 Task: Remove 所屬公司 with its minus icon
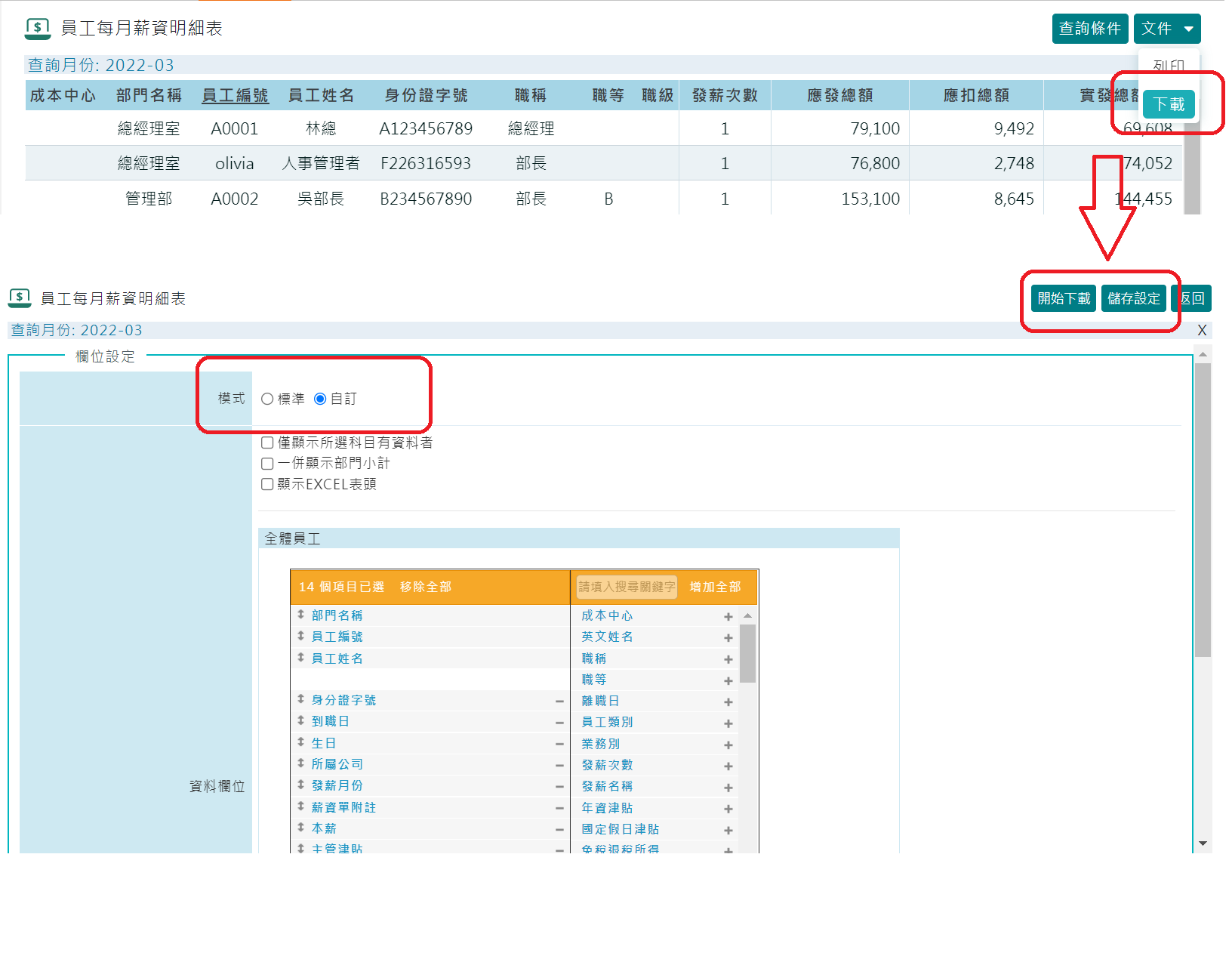(559, 765)
